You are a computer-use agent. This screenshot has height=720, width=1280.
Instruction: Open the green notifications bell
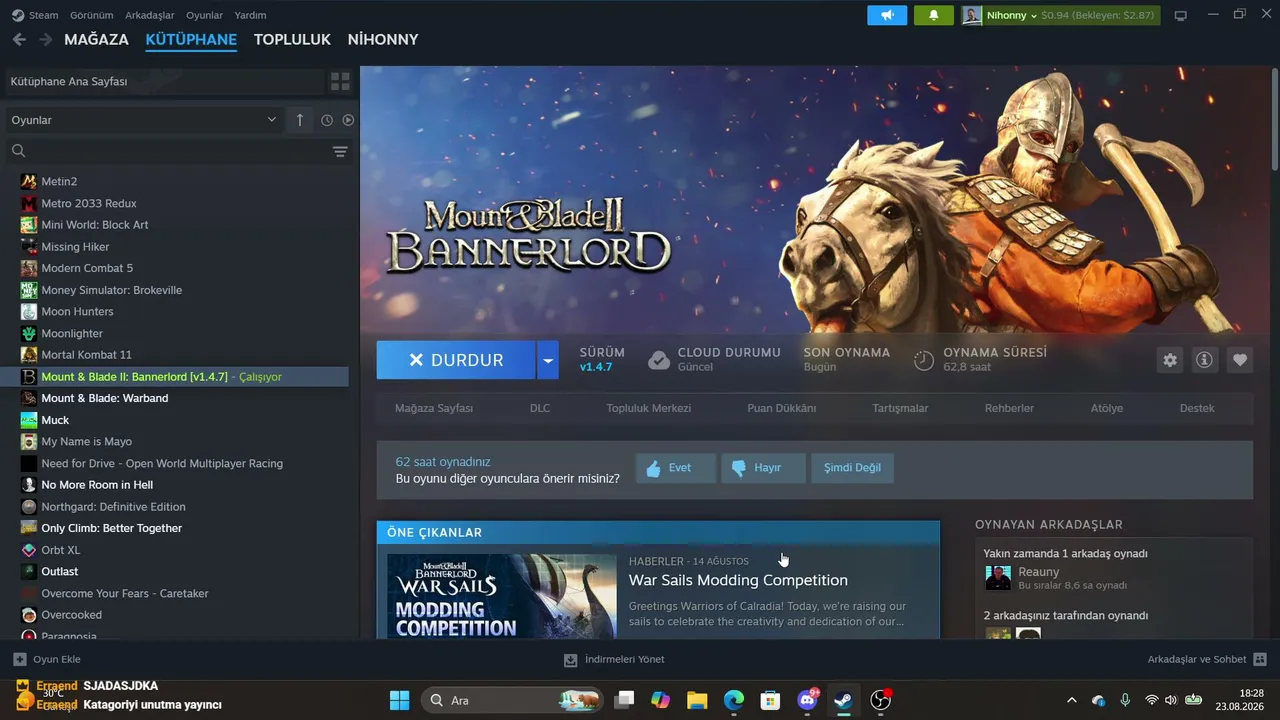[x=934, y=15]
